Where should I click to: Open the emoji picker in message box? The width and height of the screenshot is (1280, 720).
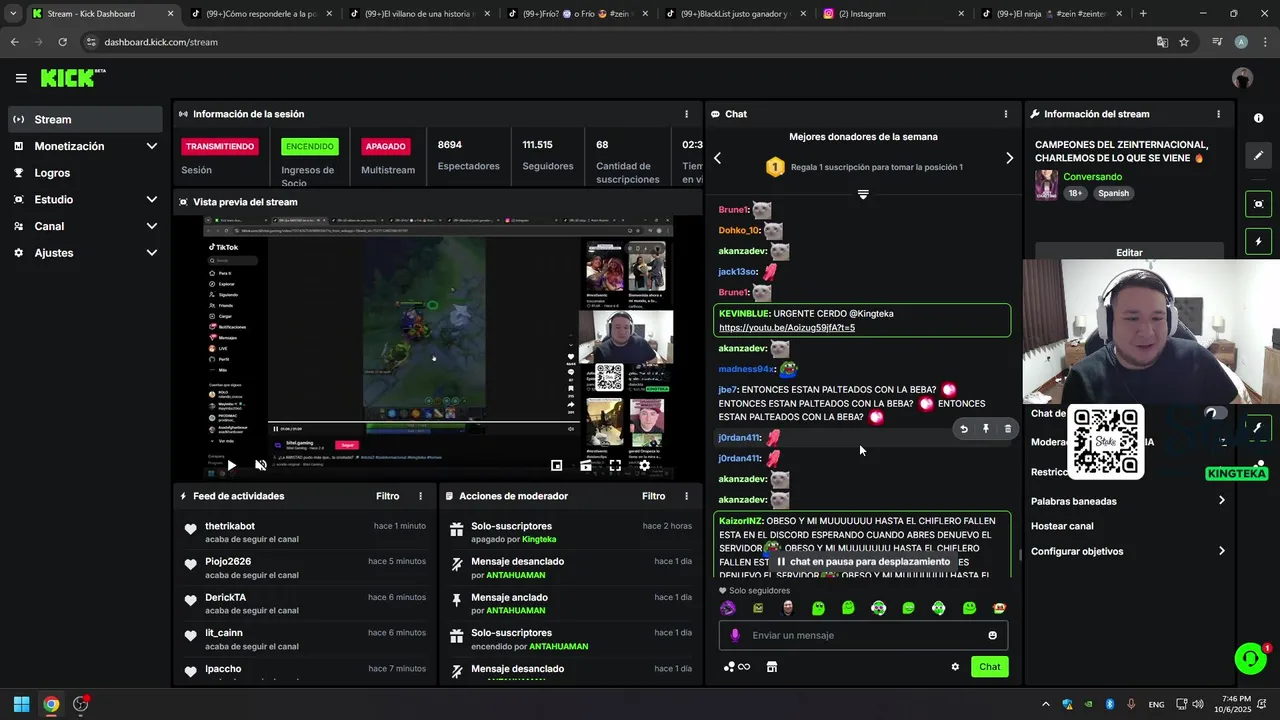click(992, 635)
